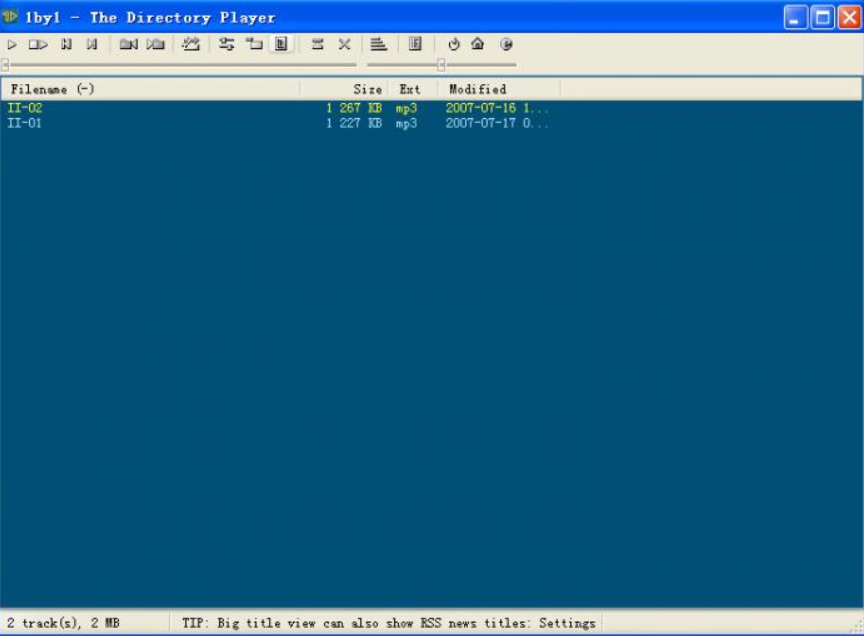The width and height of the screenshot is (864, 636).
Task: Select the II-01 mp3 track
Action: pyautogui.click(x=25, y=124)
